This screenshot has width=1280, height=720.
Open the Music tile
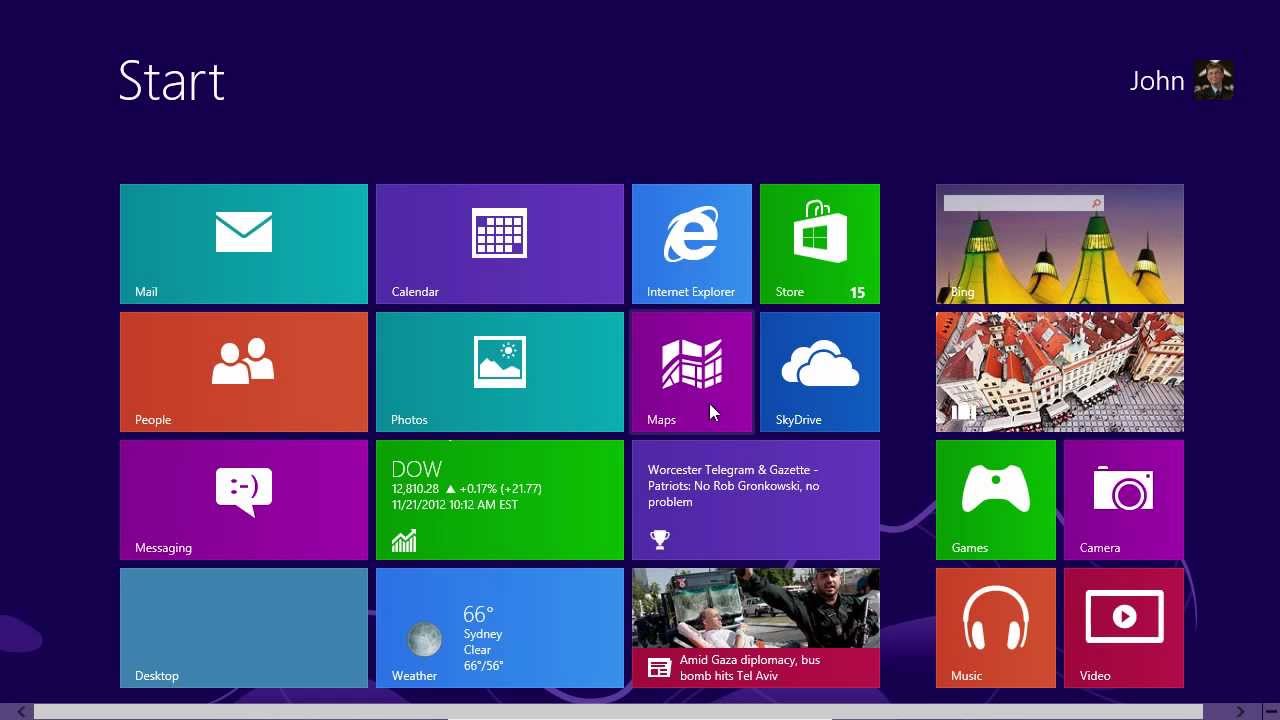[x=996, y=628]
